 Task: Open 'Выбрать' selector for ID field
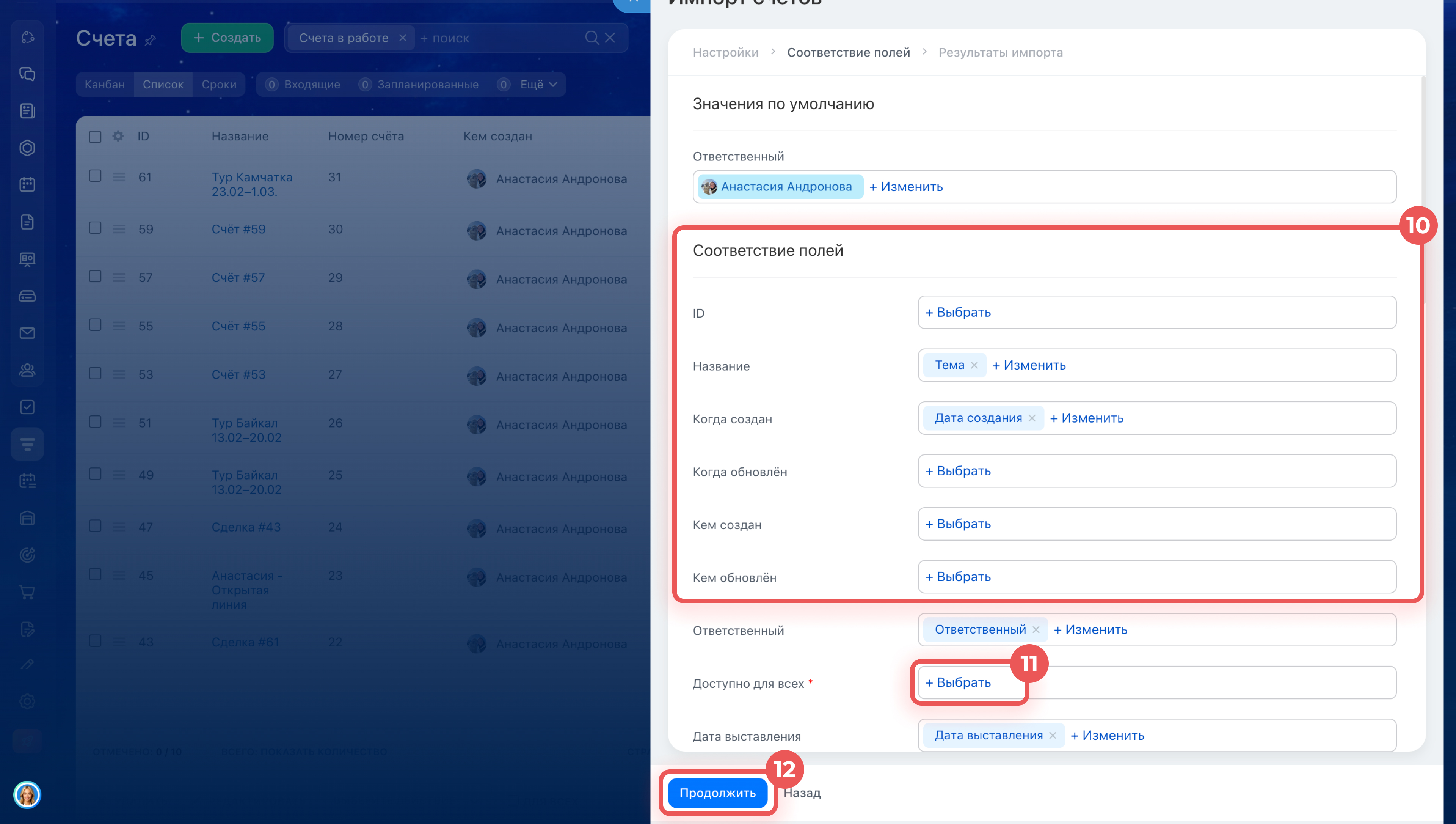(959, 312)
